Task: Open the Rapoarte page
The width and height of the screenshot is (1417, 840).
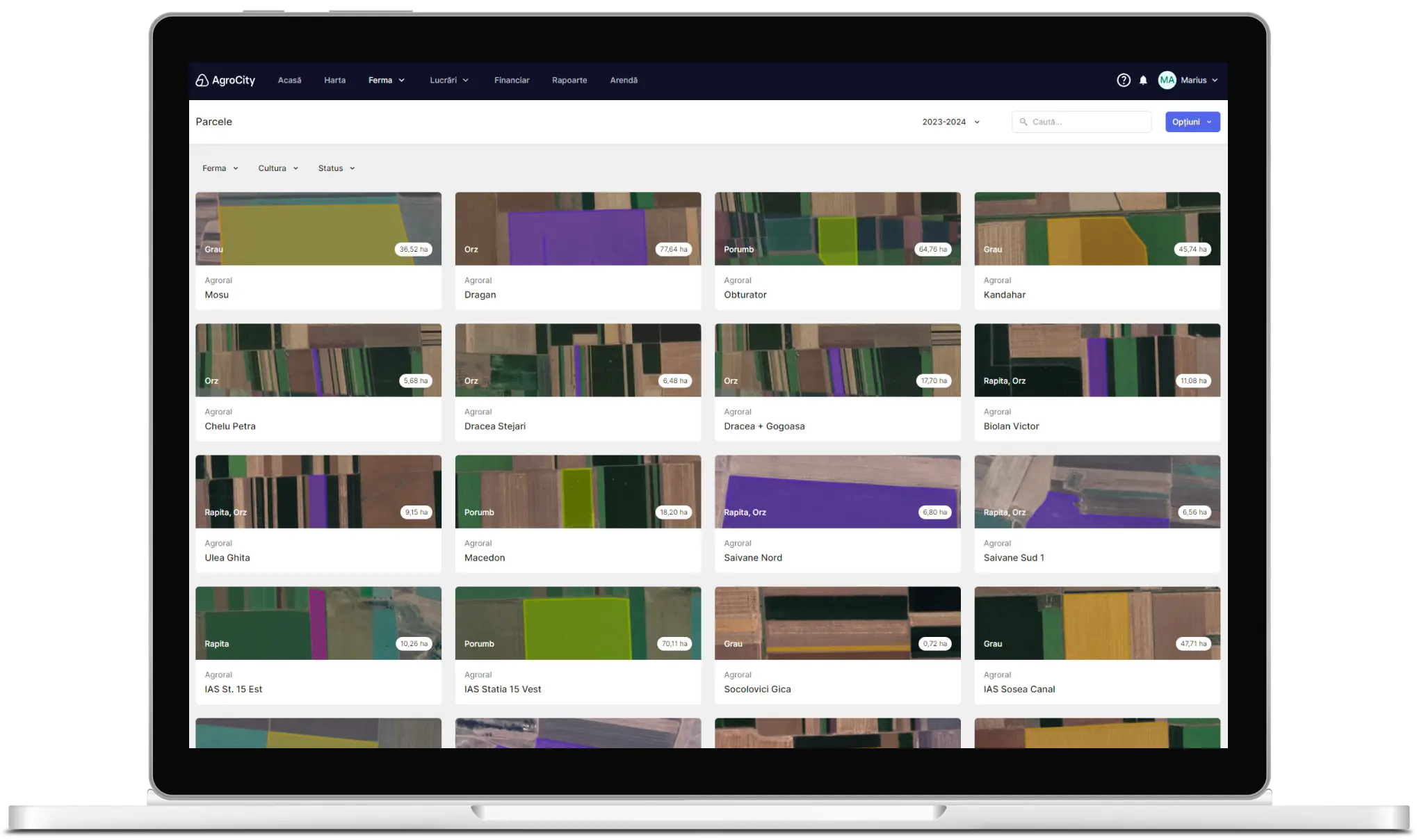Action: pos(569,81)
